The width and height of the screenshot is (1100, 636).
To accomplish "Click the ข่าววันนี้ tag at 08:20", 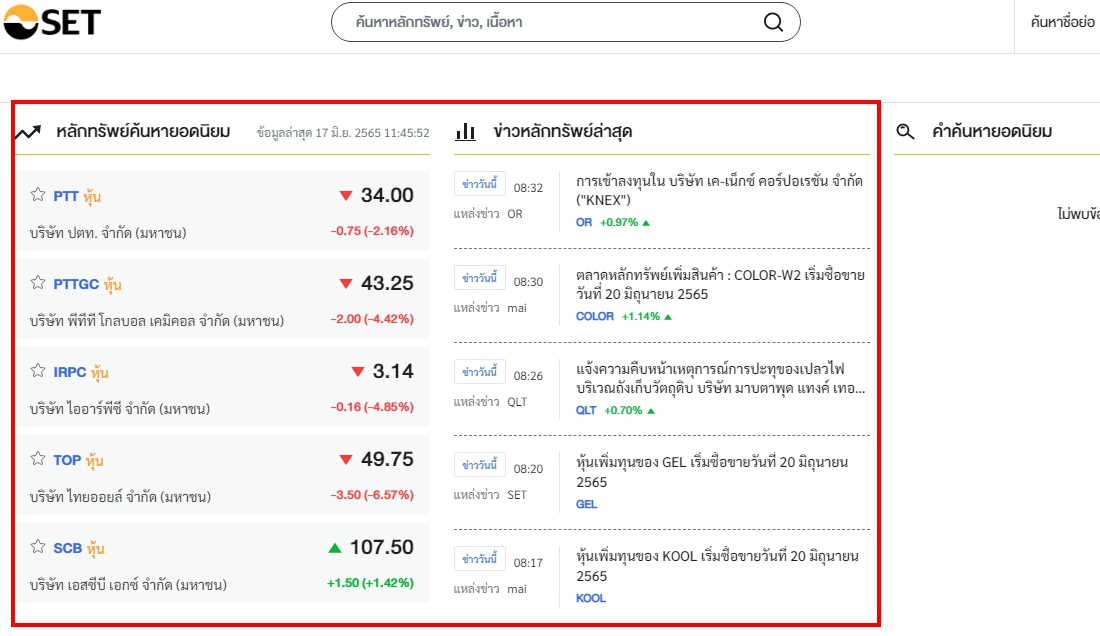I will (479, 465).
